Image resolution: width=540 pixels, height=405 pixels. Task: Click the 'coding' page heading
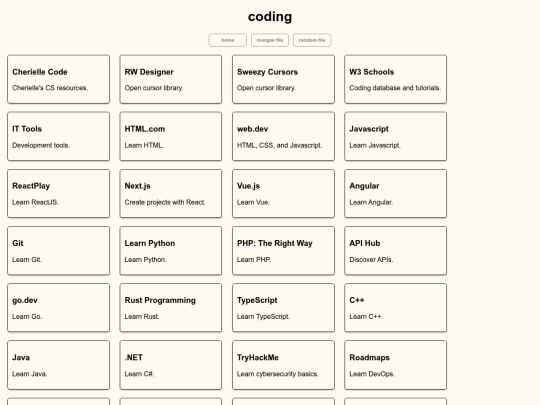(x=270, y=17)
